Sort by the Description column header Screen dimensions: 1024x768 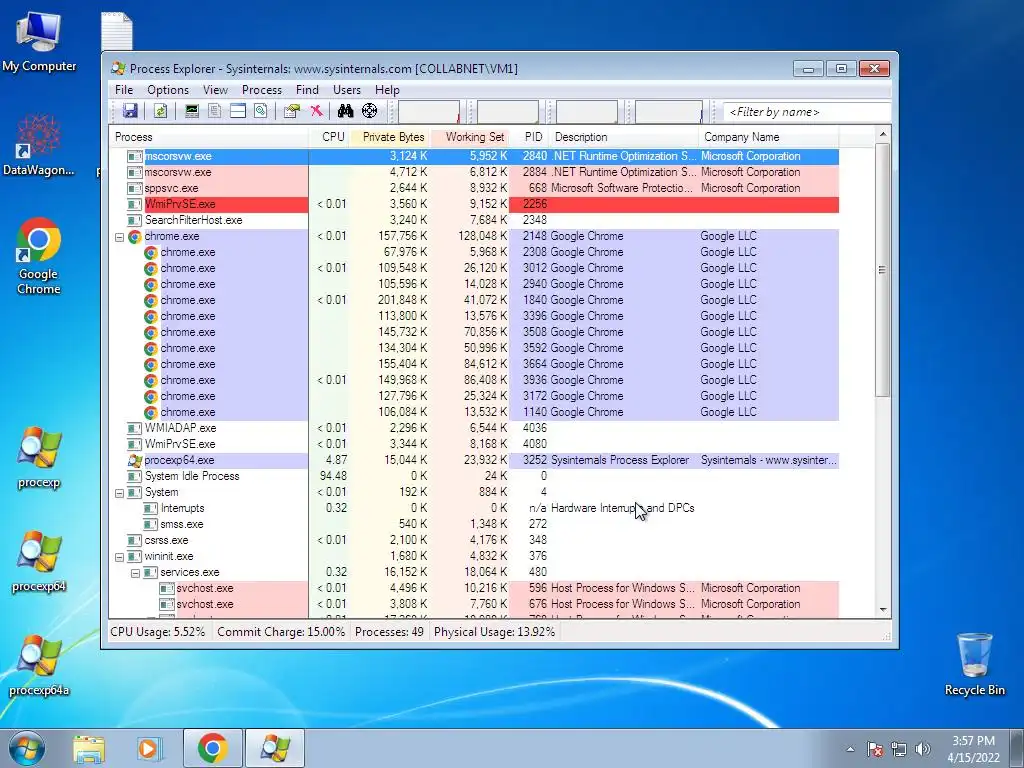tap(624, 137)
